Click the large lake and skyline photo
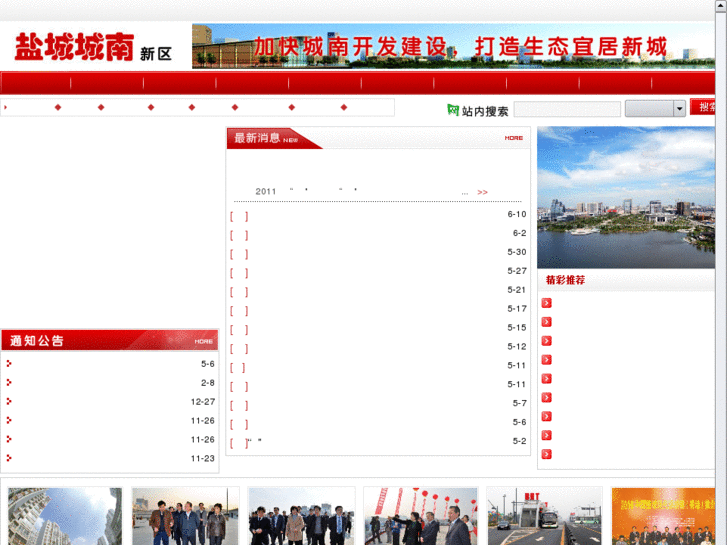The width and height of the screenshot is (727, 545). tap(626, 198)
